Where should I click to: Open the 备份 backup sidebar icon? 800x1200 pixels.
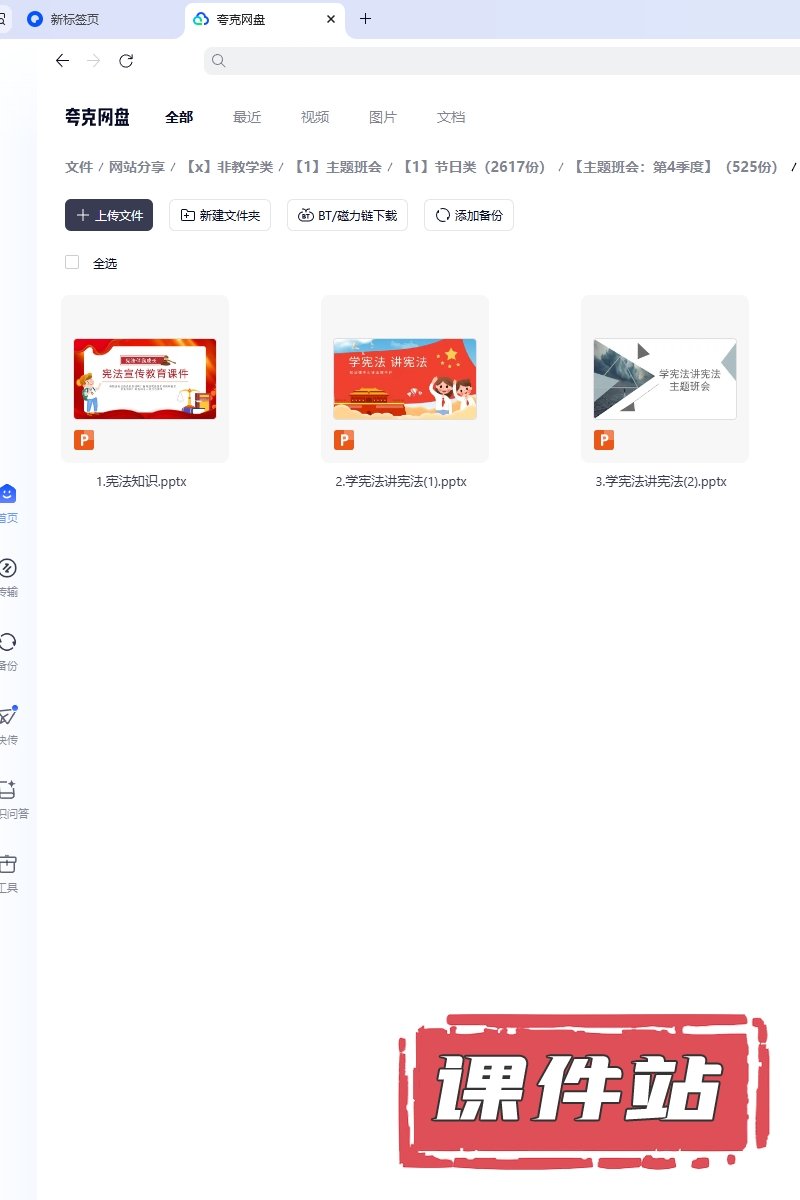click(x=8, y=642)
